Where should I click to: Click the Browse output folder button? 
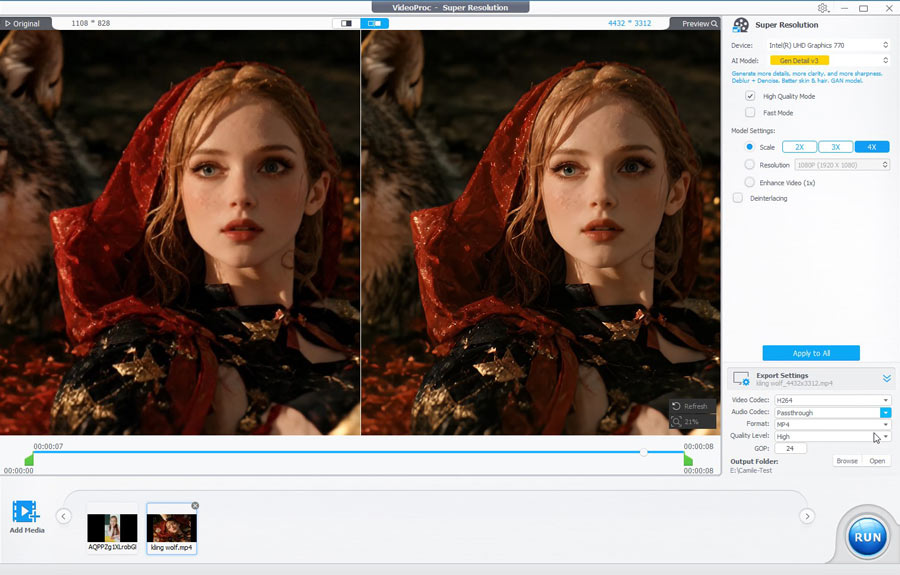pyautogui.click(x=847, y=461)
